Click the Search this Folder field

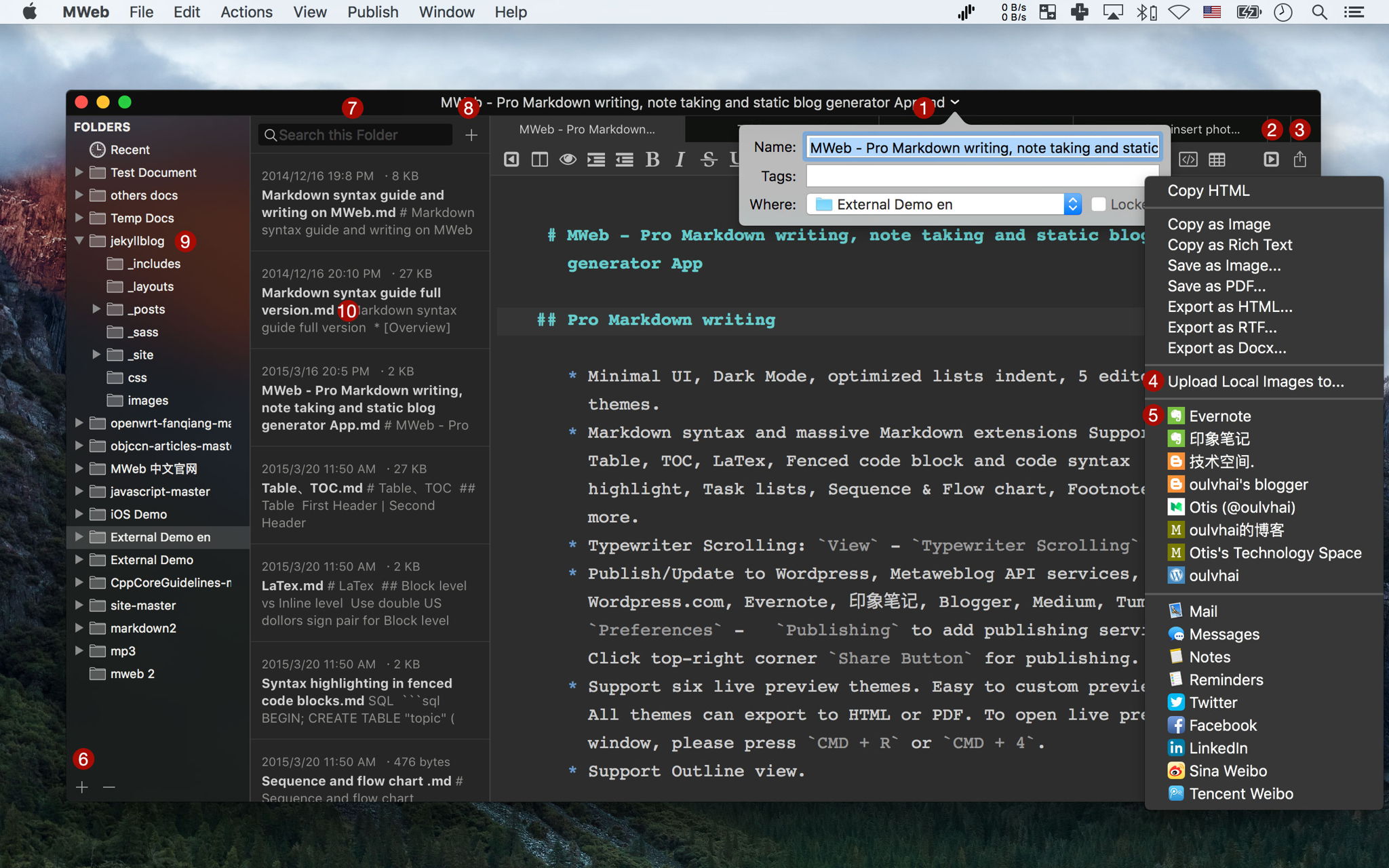[355, 135]
